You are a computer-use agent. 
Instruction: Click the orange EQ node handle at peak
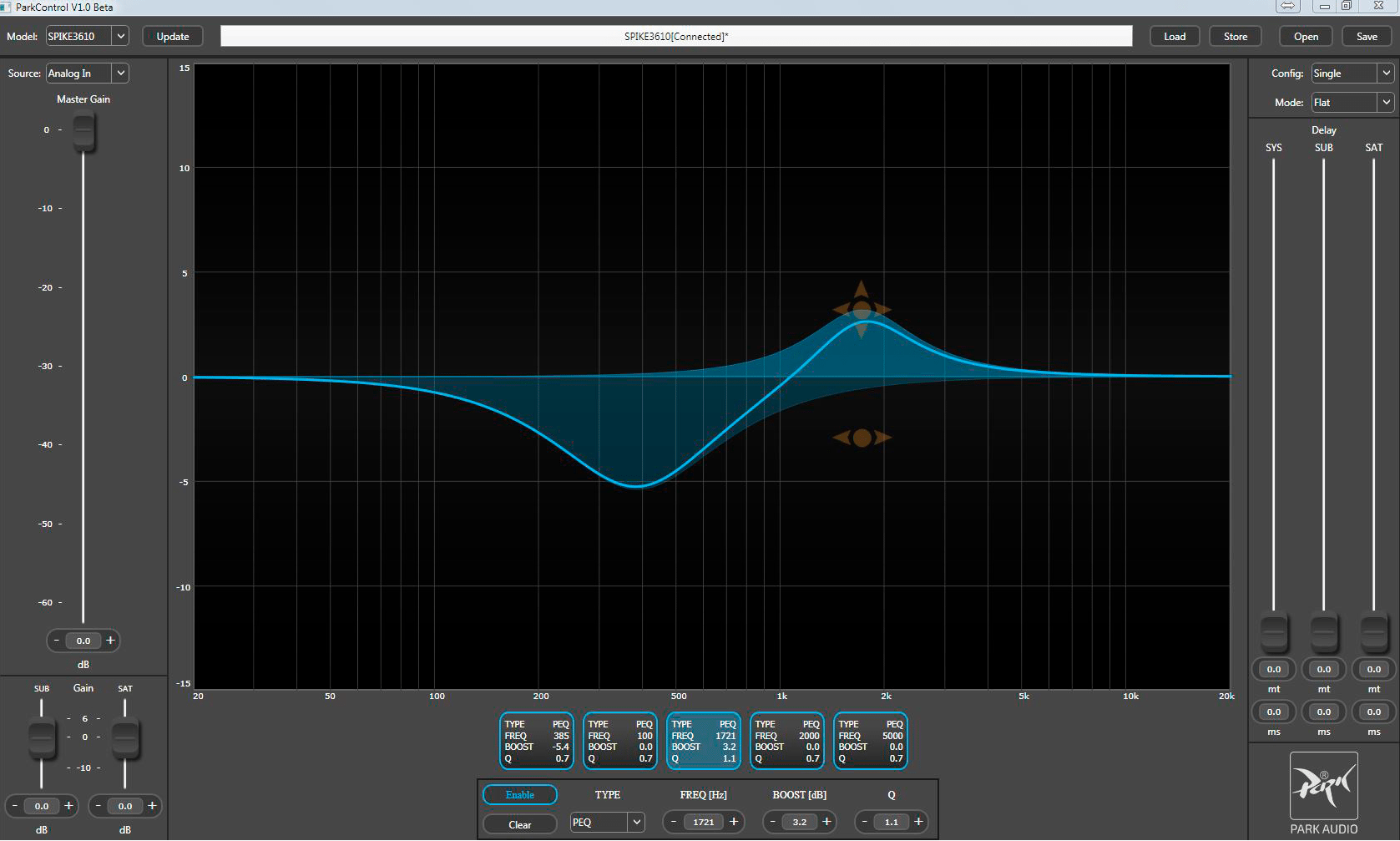click(x=862, y=310)
